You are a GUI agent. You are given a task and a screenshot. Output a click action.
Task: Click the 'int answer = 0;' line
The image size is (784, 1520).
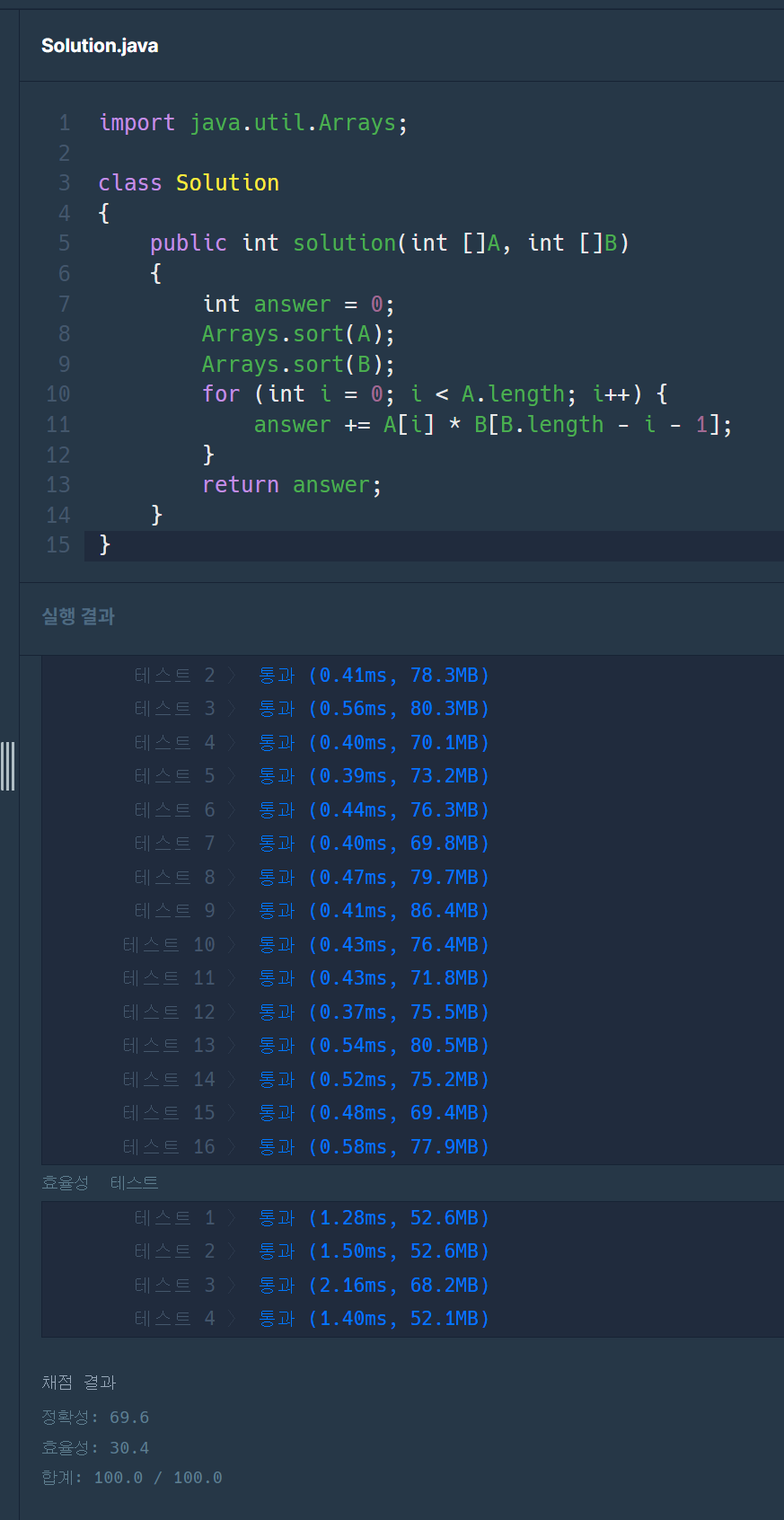coord(298,304)
